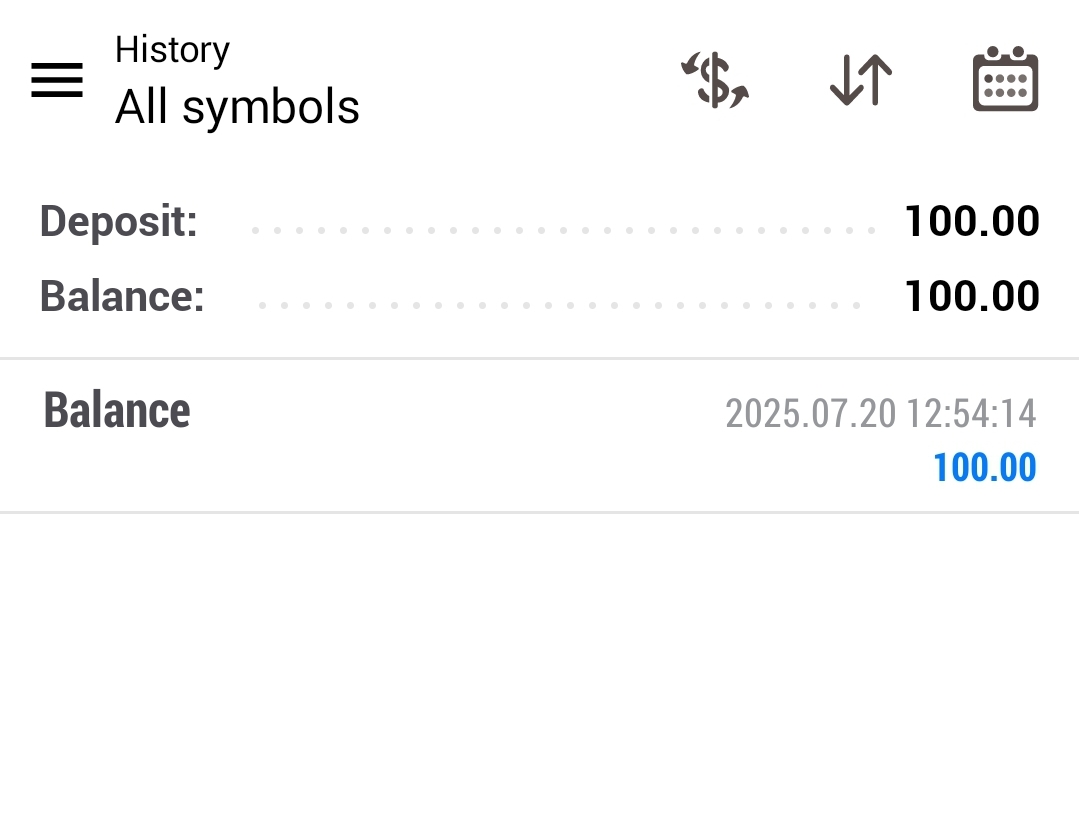This screenshot has height=836, width=1079.
Task: Tap the History page title
Action: coord(172,50)
